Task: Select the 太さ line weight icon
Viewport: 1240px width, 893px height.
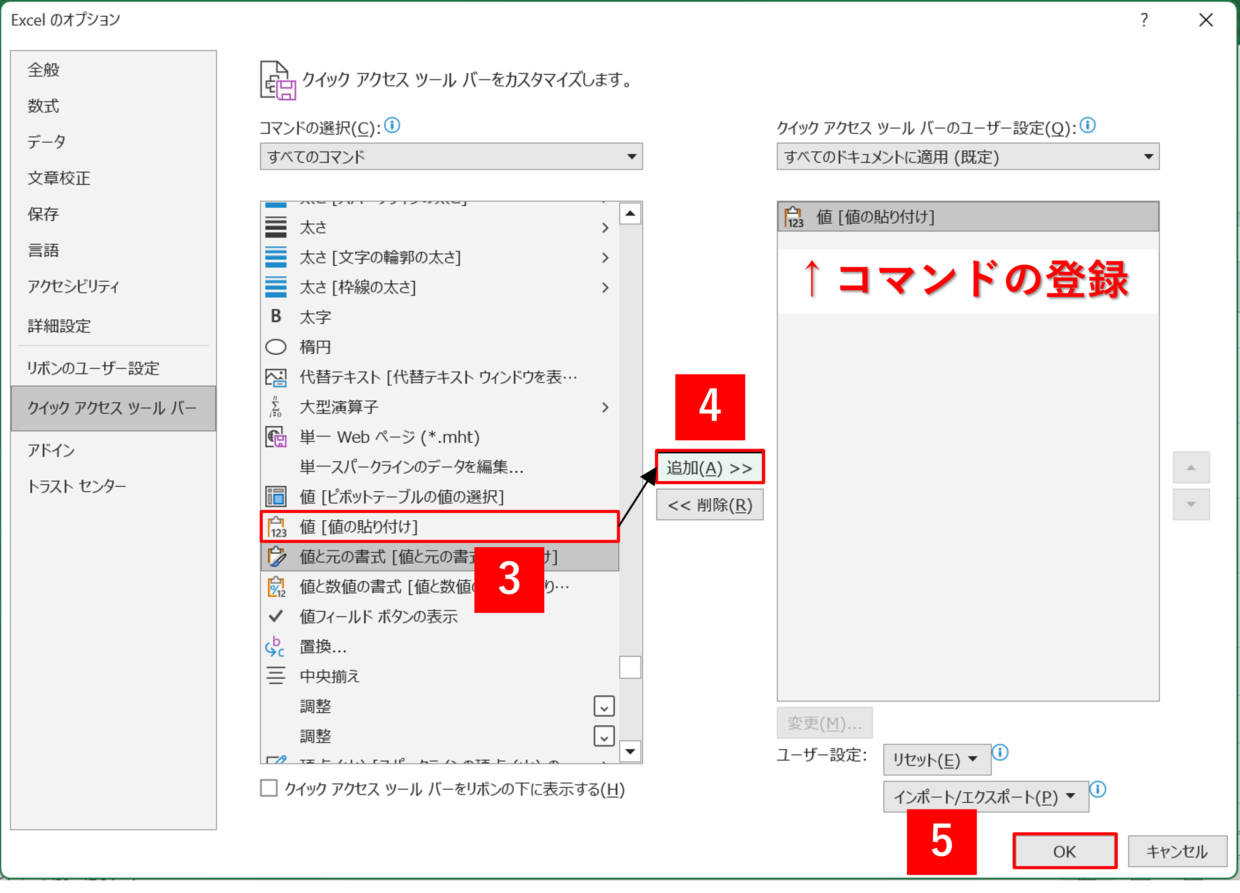Action: tap(275, 227)
